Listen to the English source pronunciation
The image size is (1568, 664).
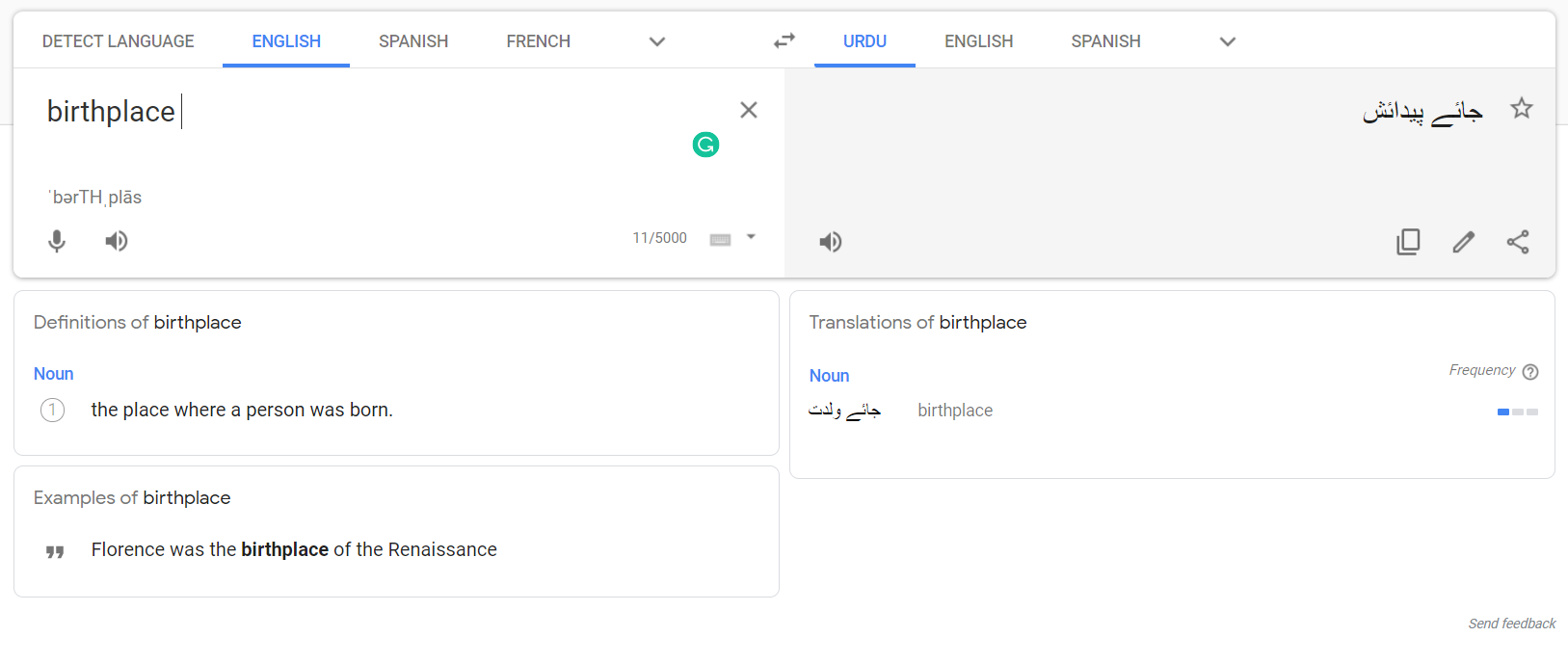click(x=117, y=241)
